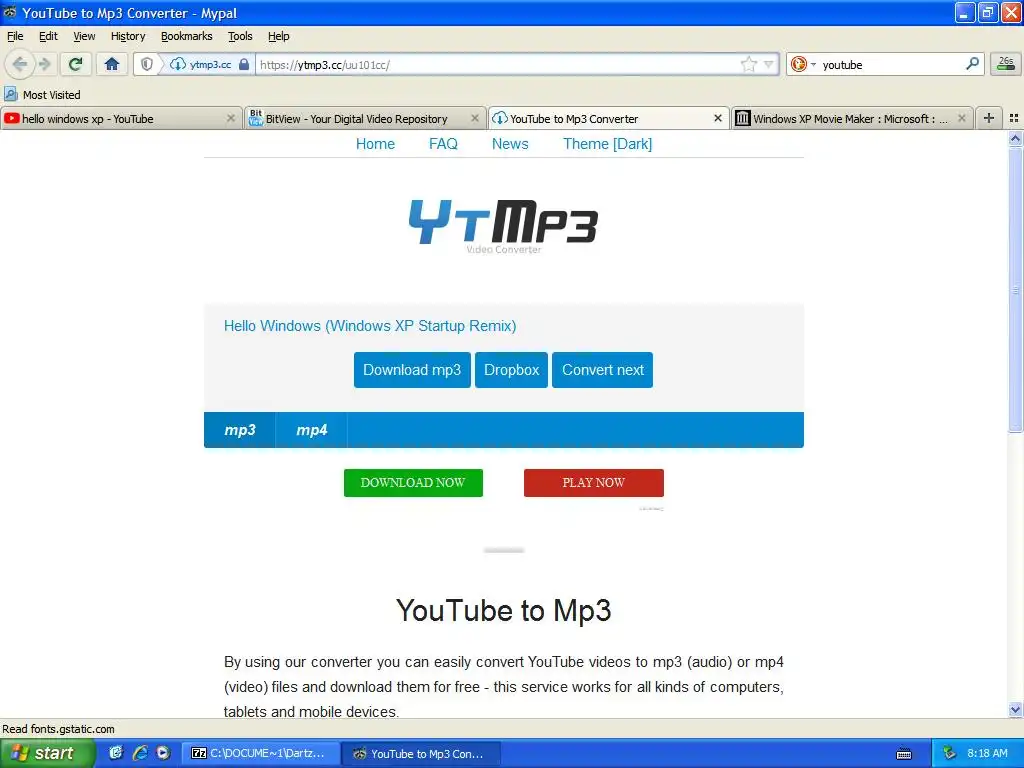Click the scrollbar down arrow

point(1015,710)
